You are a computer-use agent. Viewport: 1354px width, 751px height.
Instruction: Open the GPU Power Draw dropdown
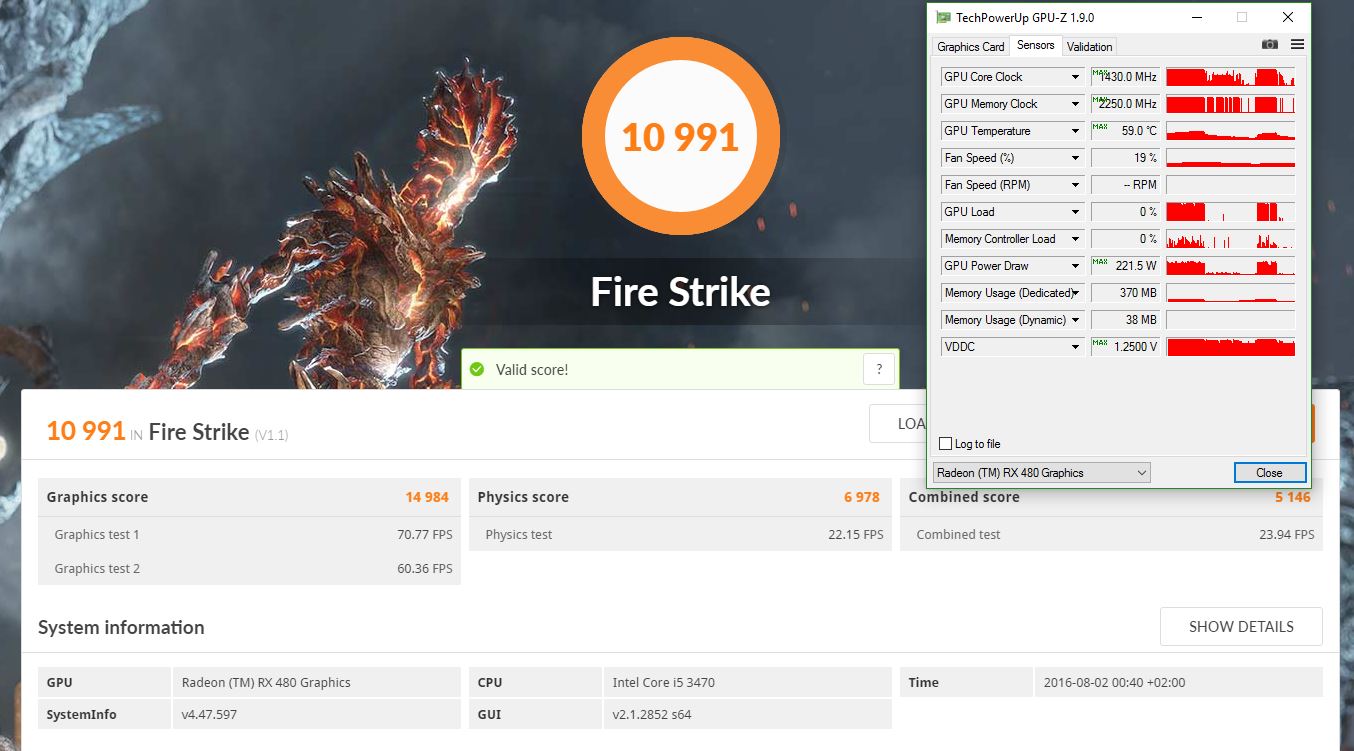(x=1076, y=266)
